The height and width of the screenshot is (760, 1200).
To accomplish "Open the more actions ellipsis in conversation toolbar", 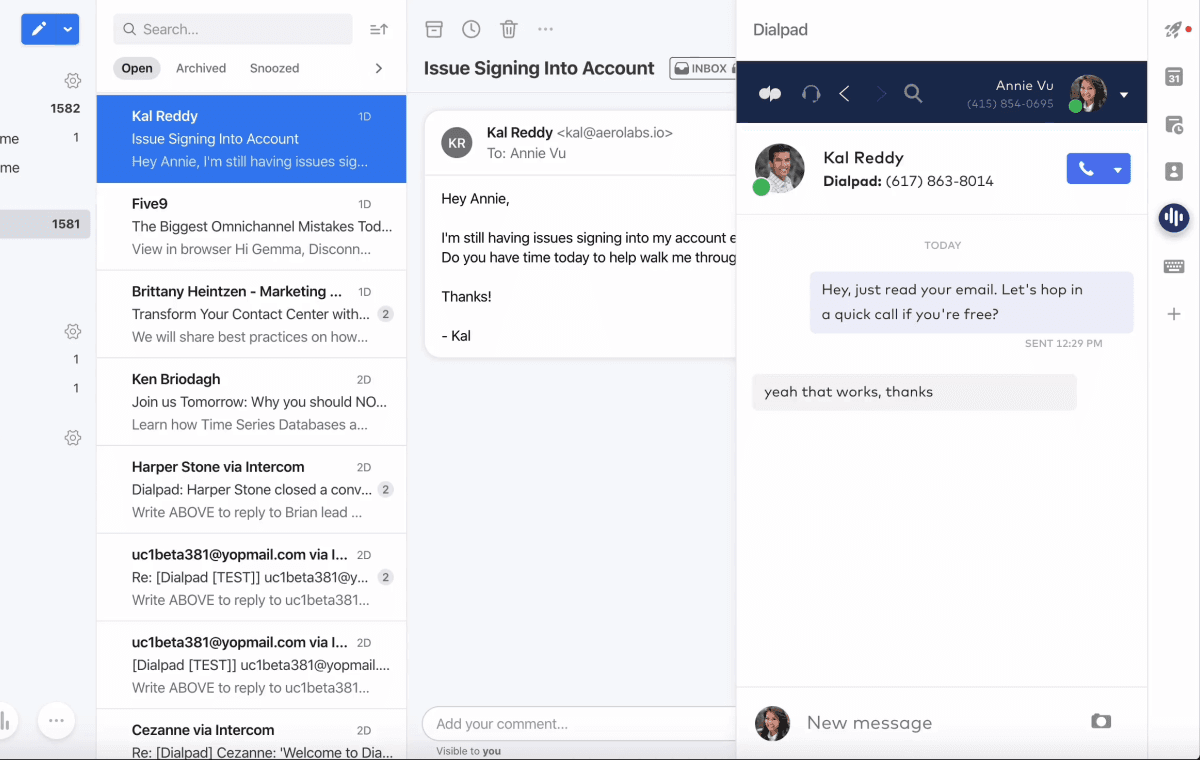I will coord(546,29).
